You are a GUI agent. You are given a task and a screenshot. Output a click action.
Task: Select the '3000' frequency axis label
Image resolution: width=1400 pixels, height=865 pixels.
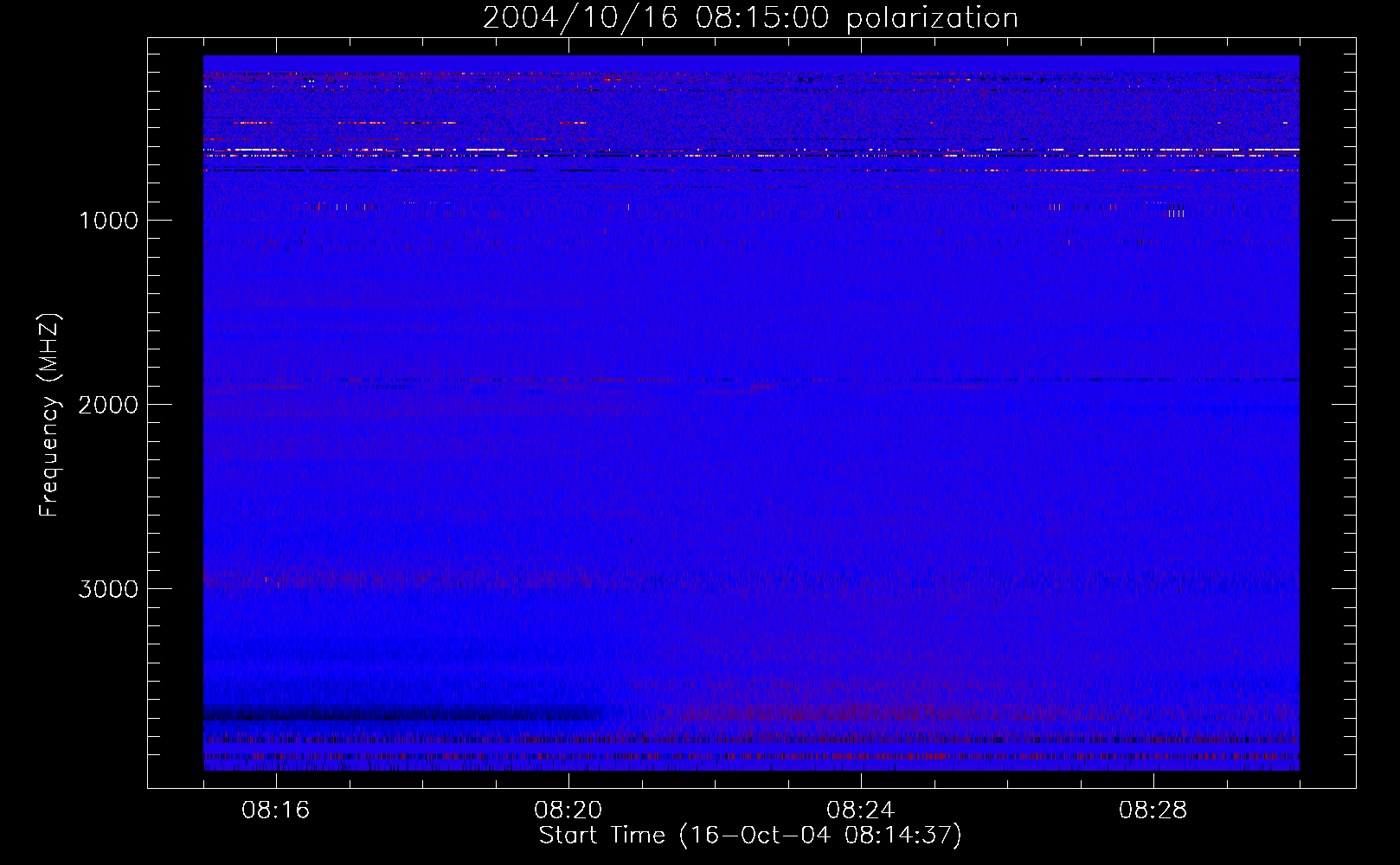[x=108, y=589]
